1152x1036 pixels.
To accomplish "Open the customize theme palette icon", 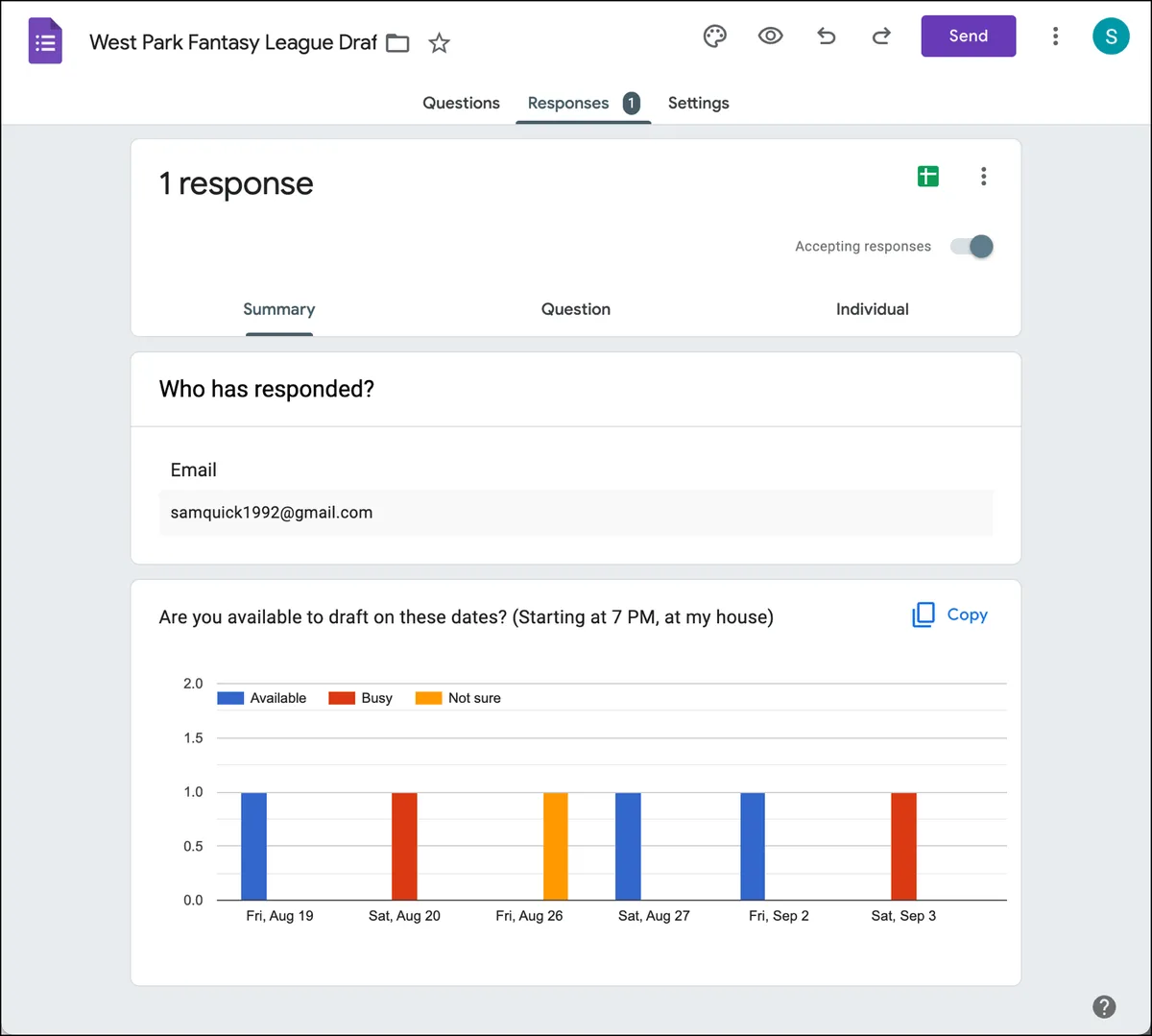I will [715, 36].
